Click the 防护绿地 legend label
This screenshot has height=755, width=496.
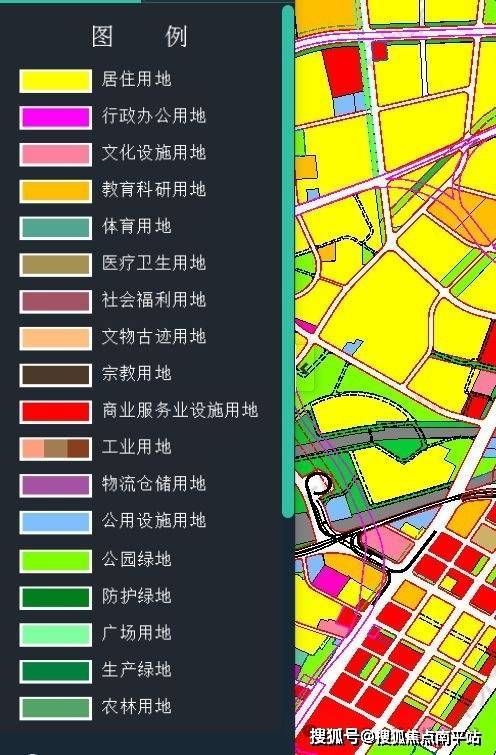136,596
